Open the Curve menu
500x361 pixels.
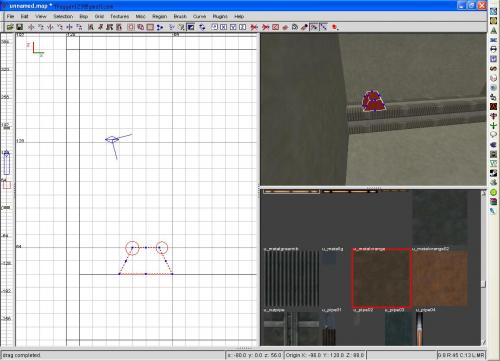(199, 16)
